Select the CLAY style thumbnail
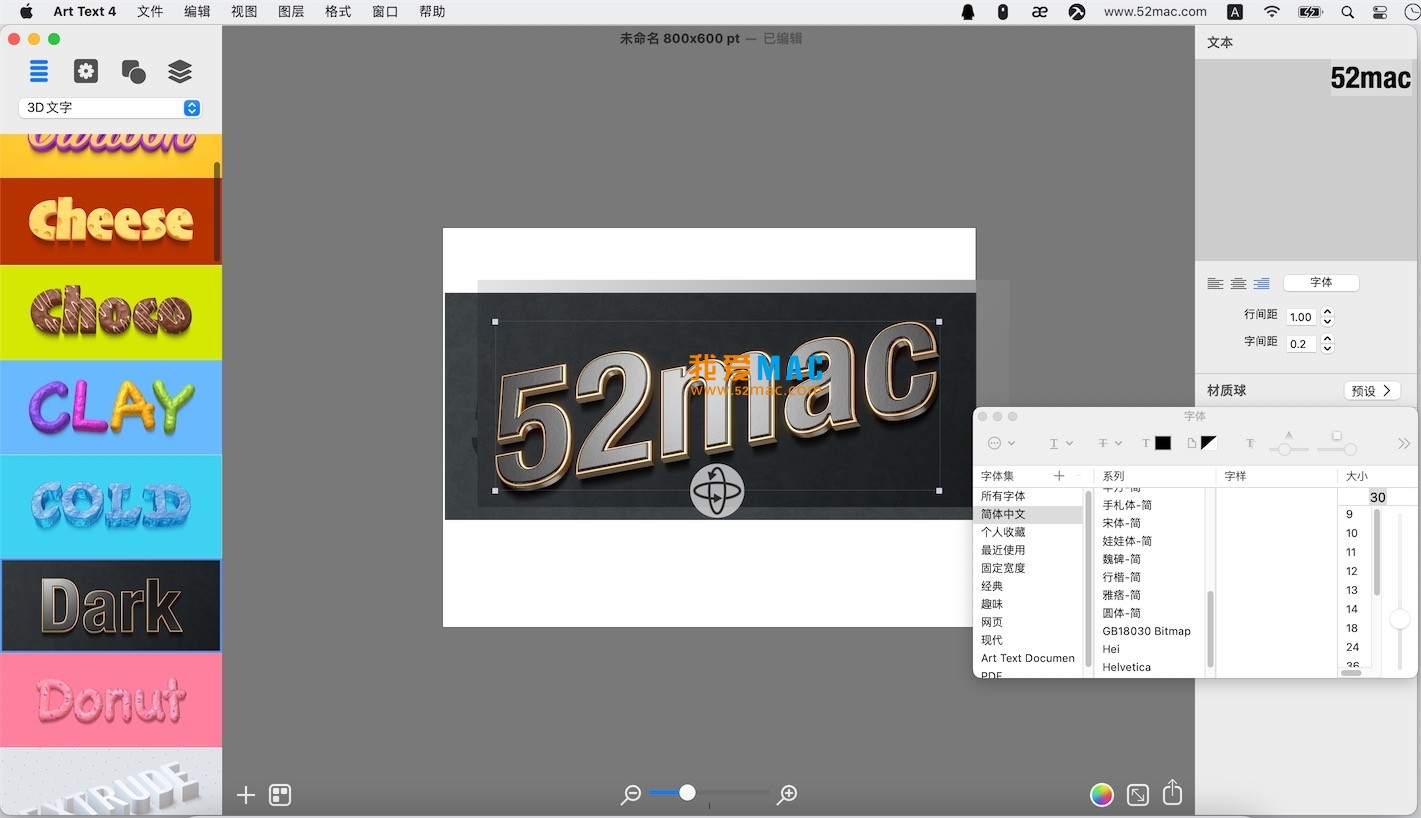This screenshot has height=818, width=1421. click(x=110, y=407)
